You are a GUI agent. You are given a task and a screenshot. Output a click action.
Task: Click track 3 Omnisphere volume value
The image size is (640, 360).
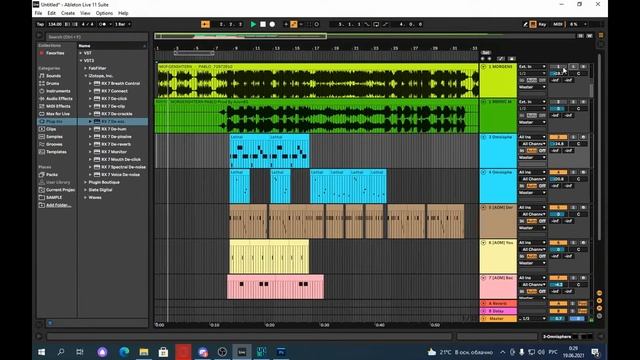click(558, 144)
